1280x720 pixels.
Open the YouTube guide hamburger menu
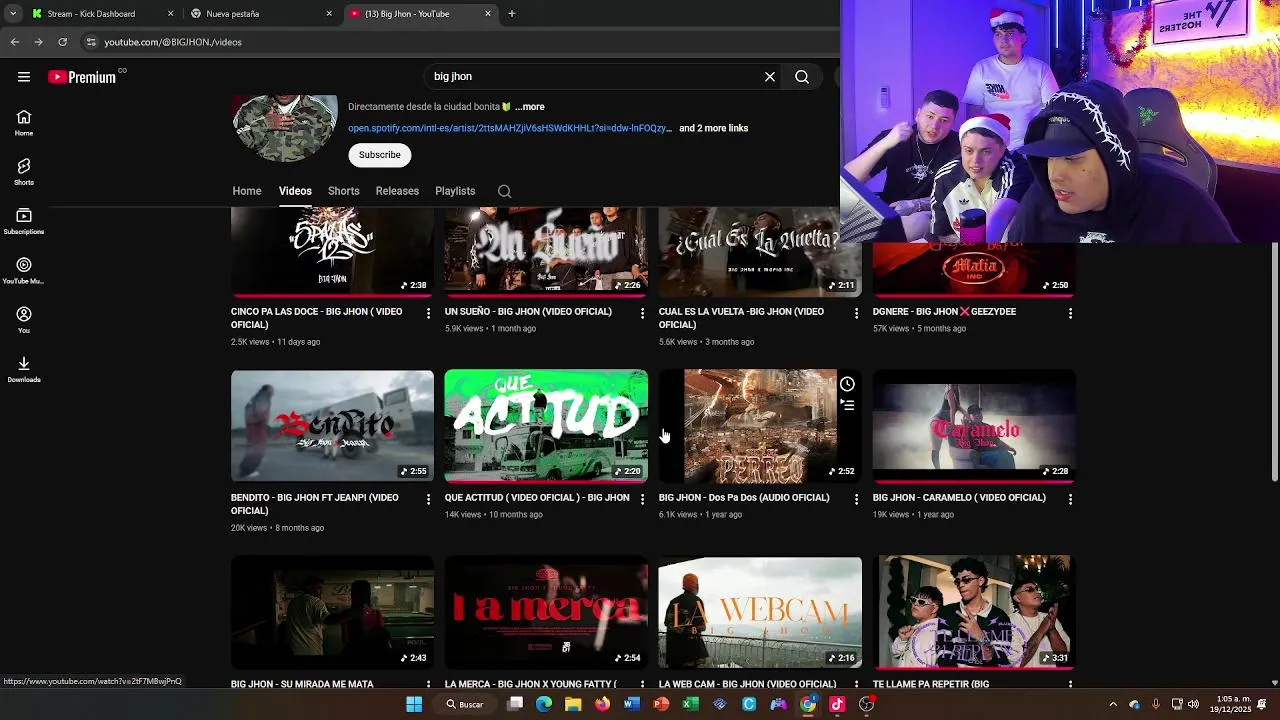pos(24,77)
